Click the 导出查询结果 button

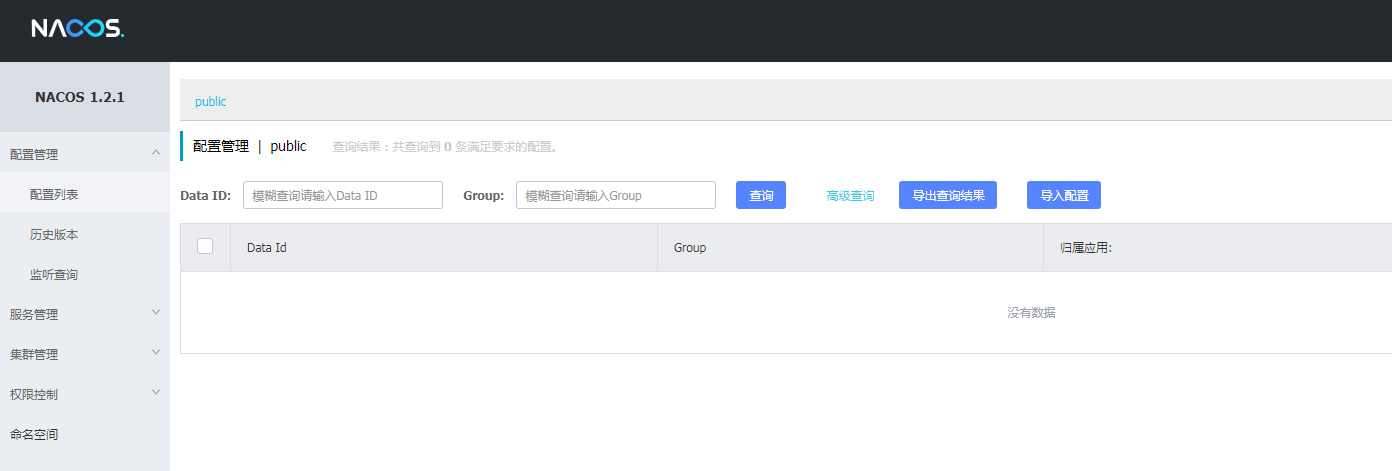948,195
